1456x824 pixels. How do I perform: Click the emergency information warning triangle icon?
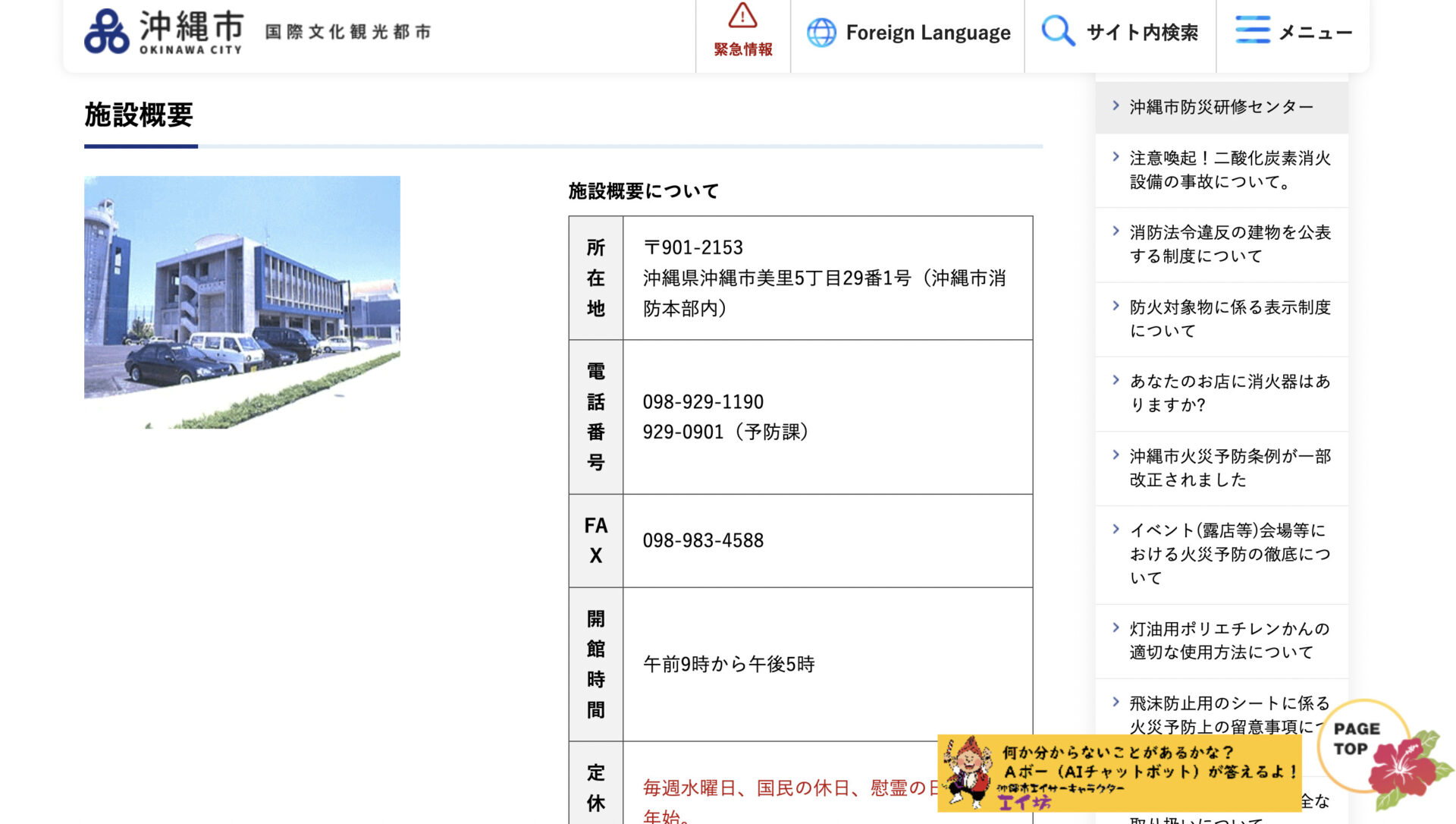(742, 16)
